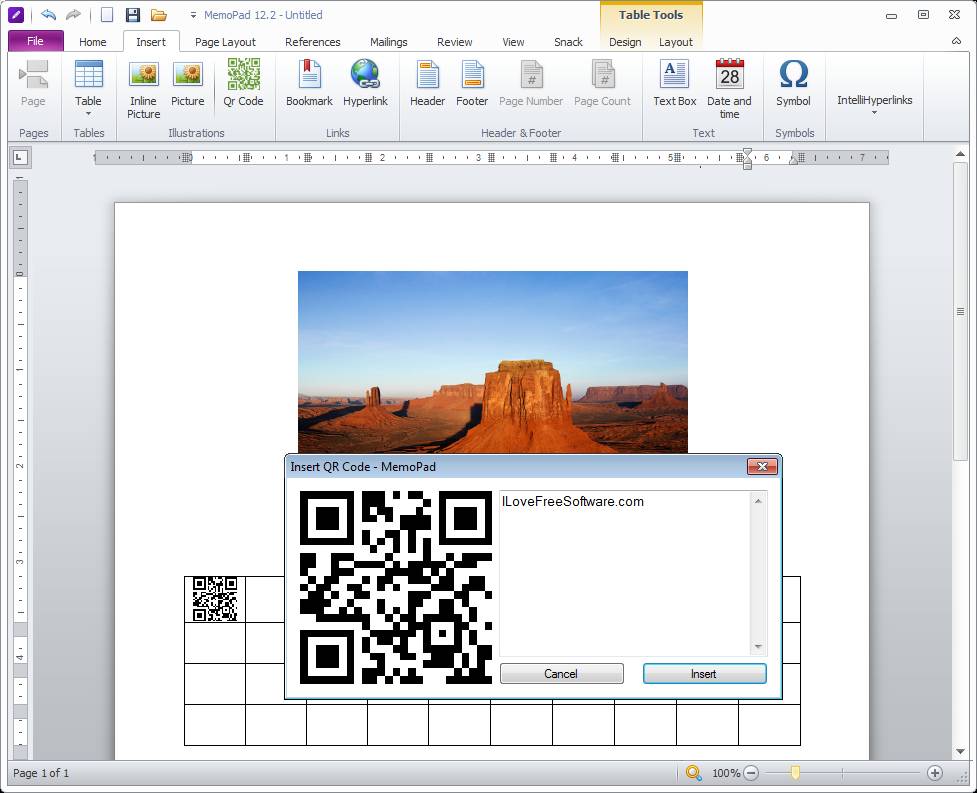Switch to the Page Layout tab
The width and height of the screenshot is (977, 793).
(x=225, y=42)
